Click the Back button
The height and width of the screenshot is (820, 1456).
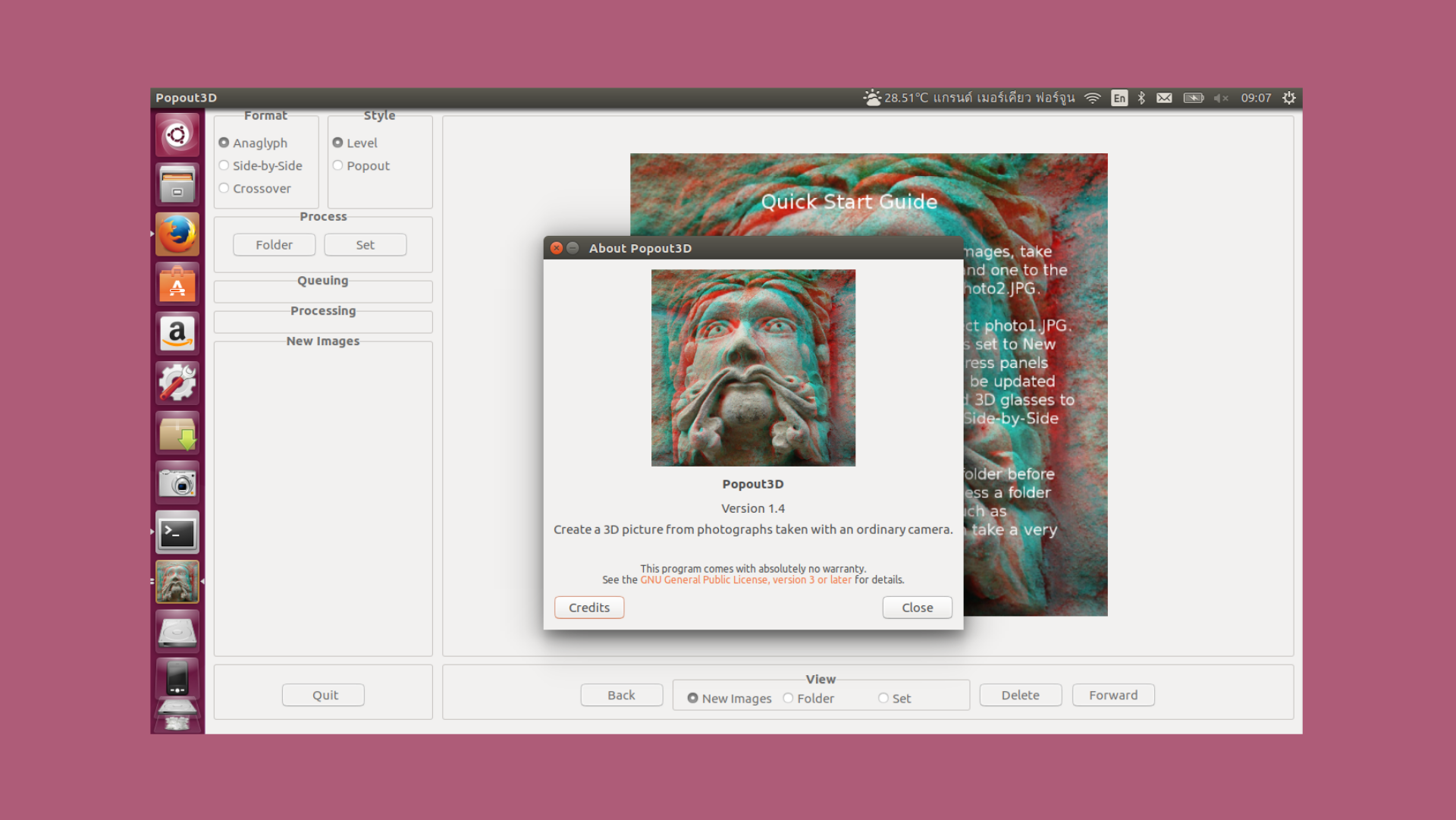622,695
